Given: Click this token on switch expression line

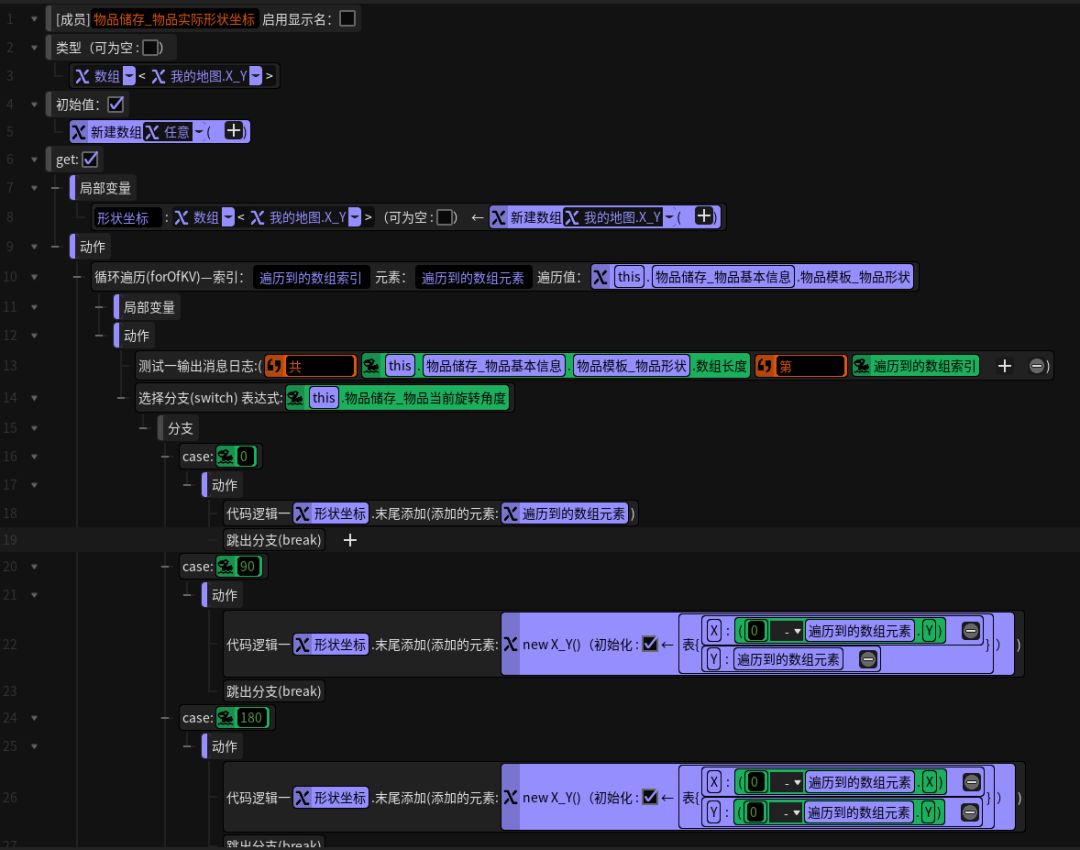Looking at the screenshot, I should pos(323,397).
